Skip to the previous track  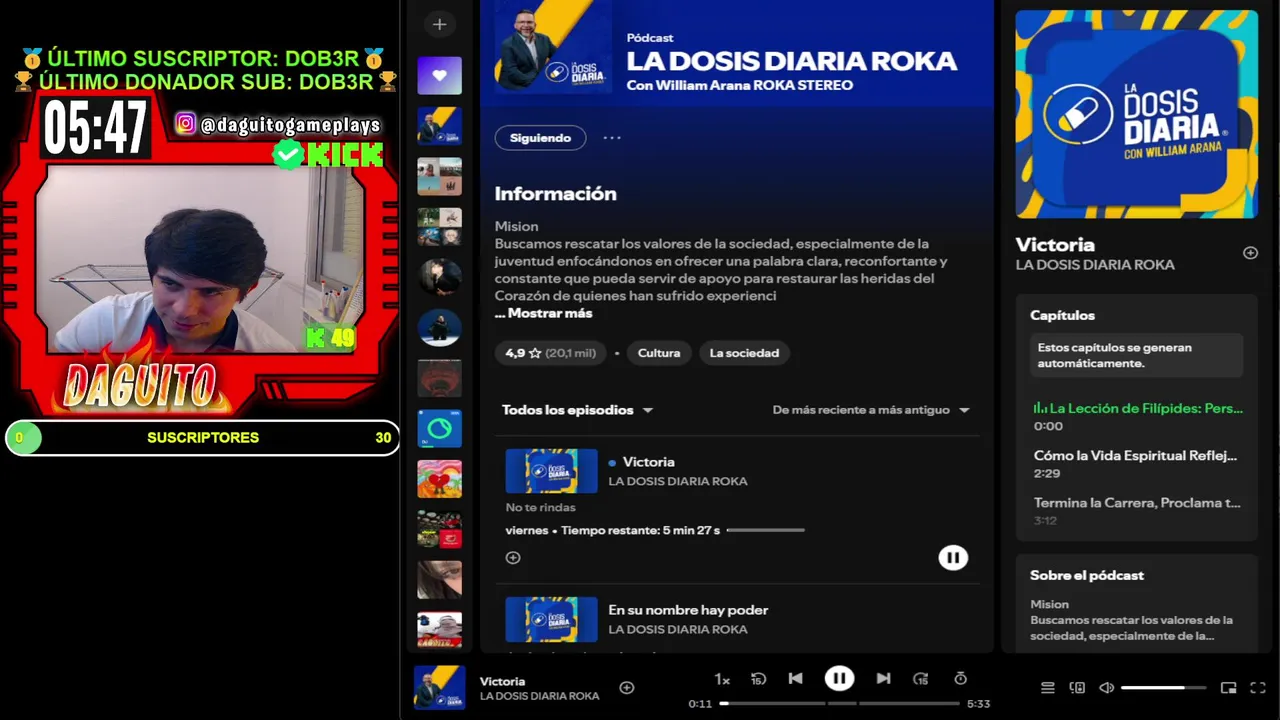[x=795, y=679]
